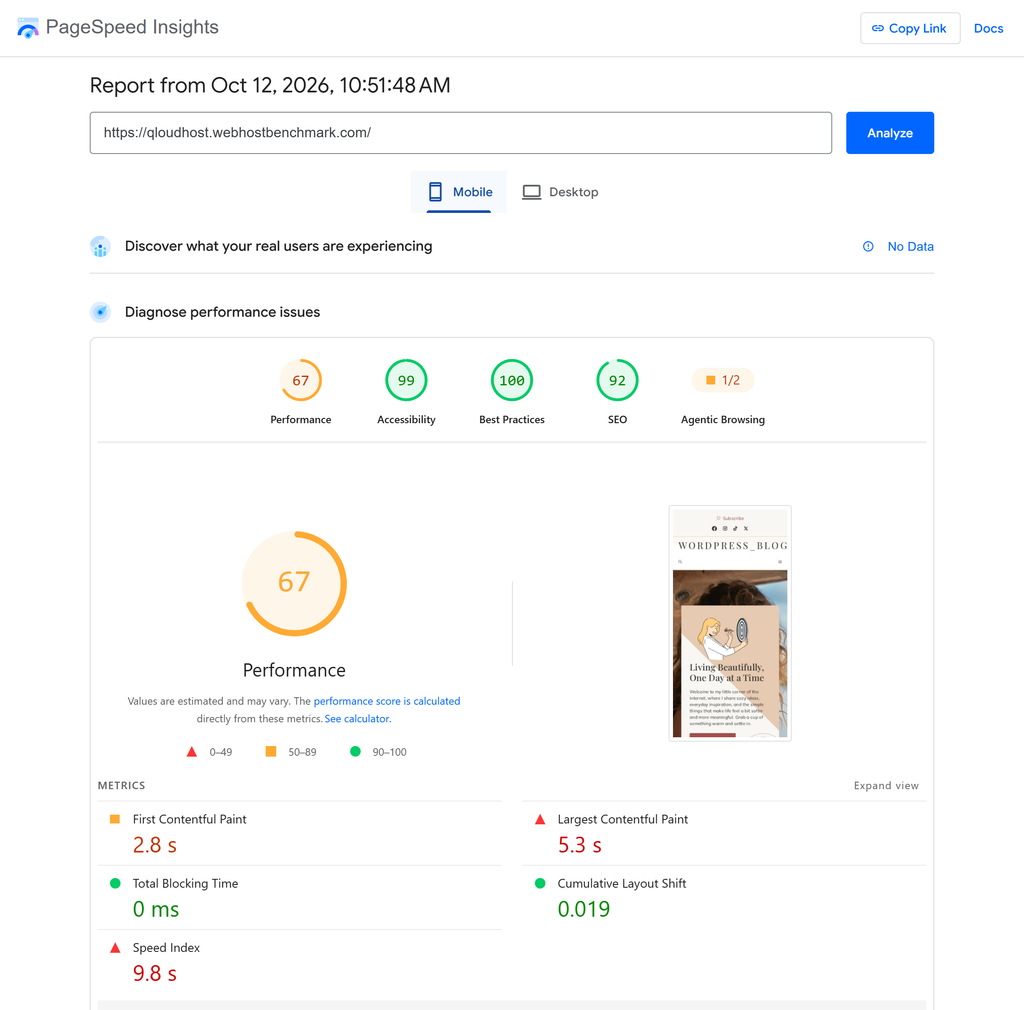Click the SEO category label
The image size is (1024, 1010).
click(x=617, y=419)
